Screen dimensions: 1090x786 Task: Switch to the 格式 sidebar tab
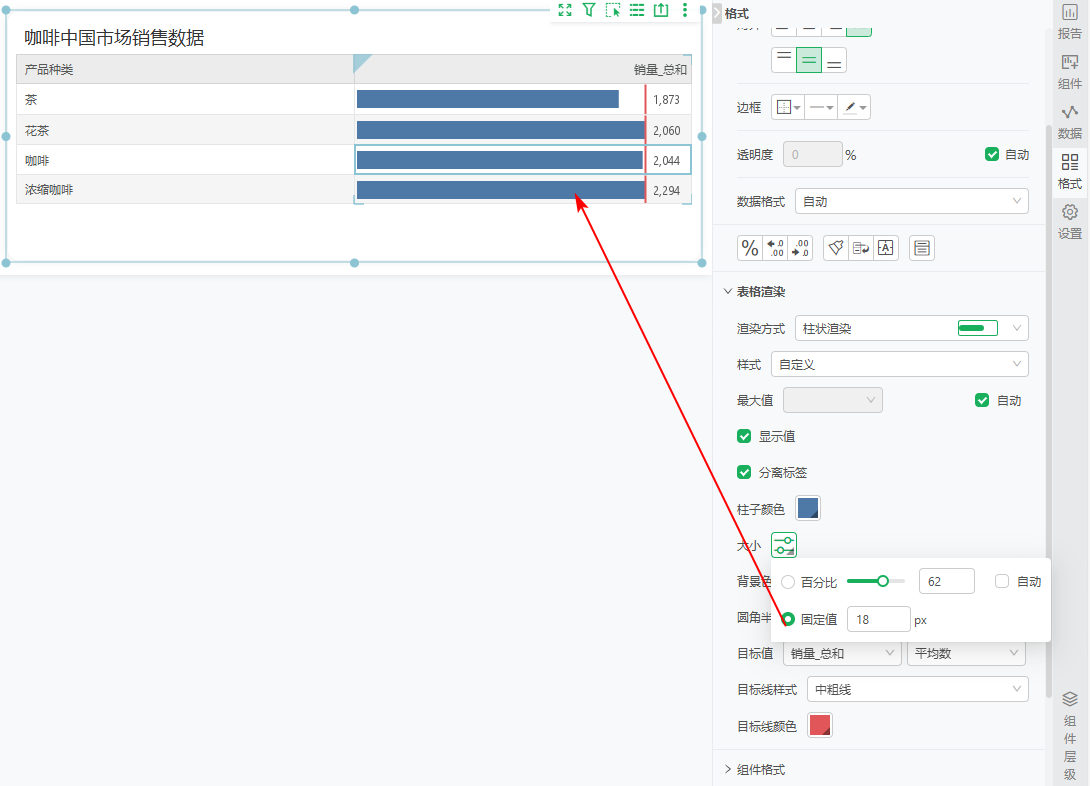tap(1070, 172)
